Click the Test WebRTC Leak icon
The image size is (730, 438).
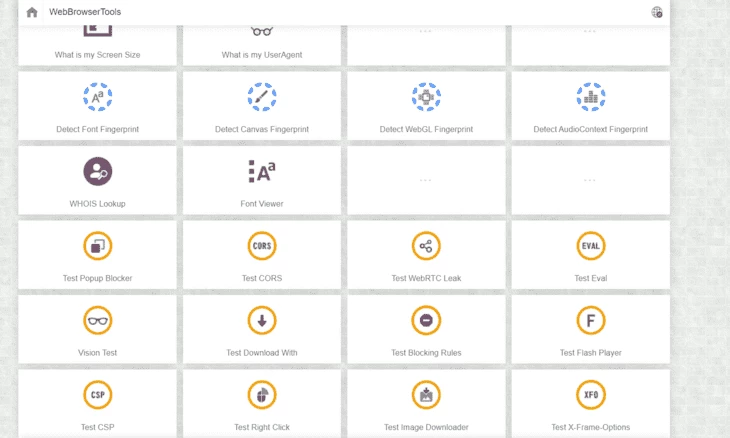click(426, 246)
